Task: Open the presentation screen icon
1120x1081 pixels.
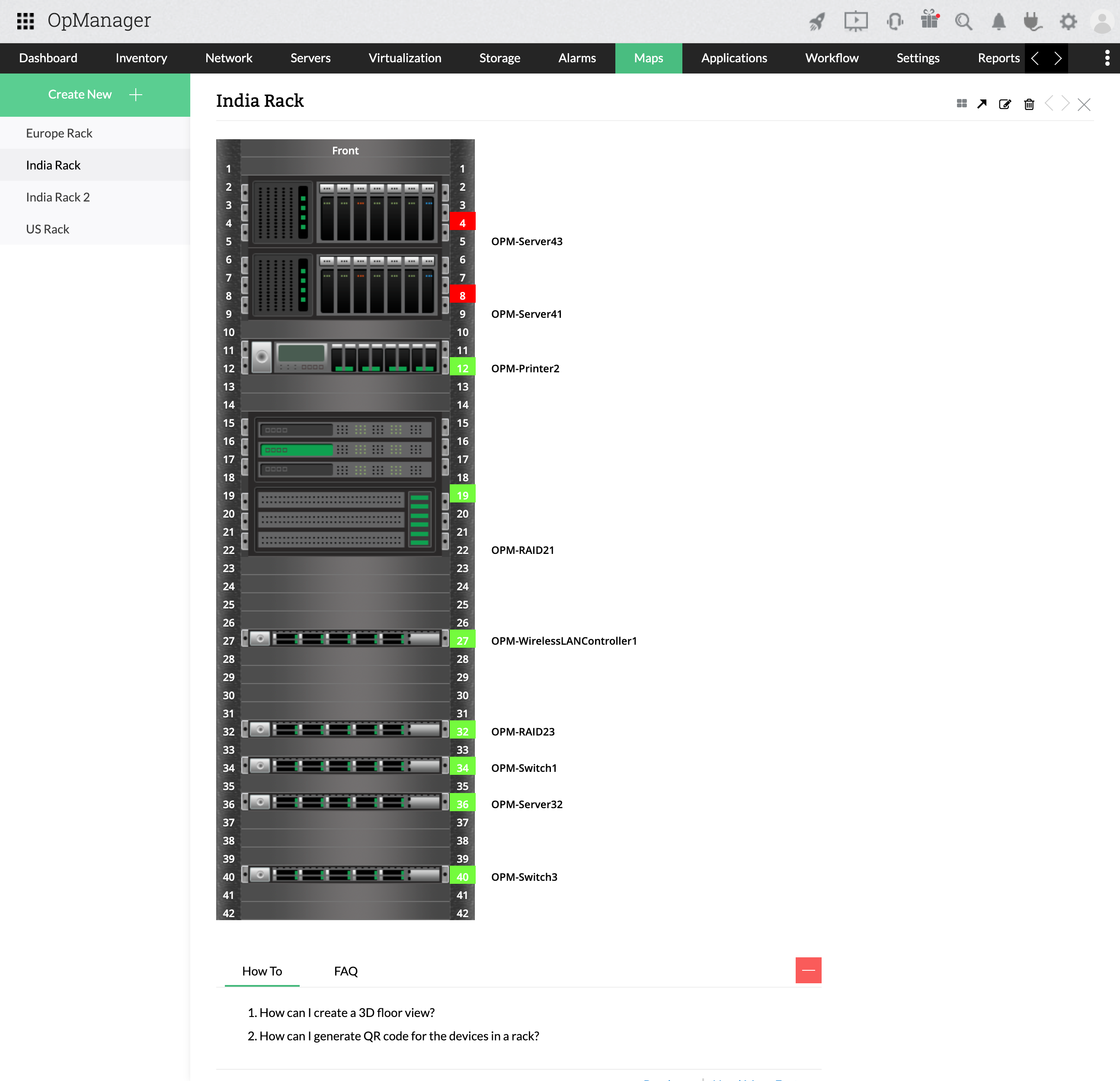Action: [855, 22]
